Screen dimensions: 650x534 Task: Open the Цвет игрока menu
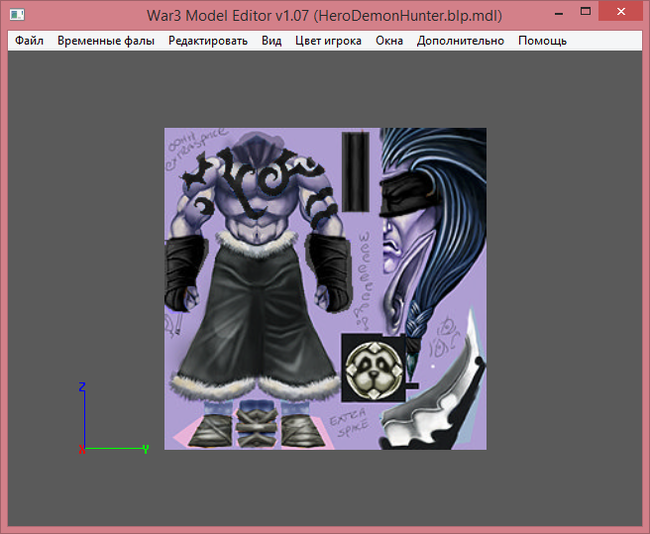point(328,41)
